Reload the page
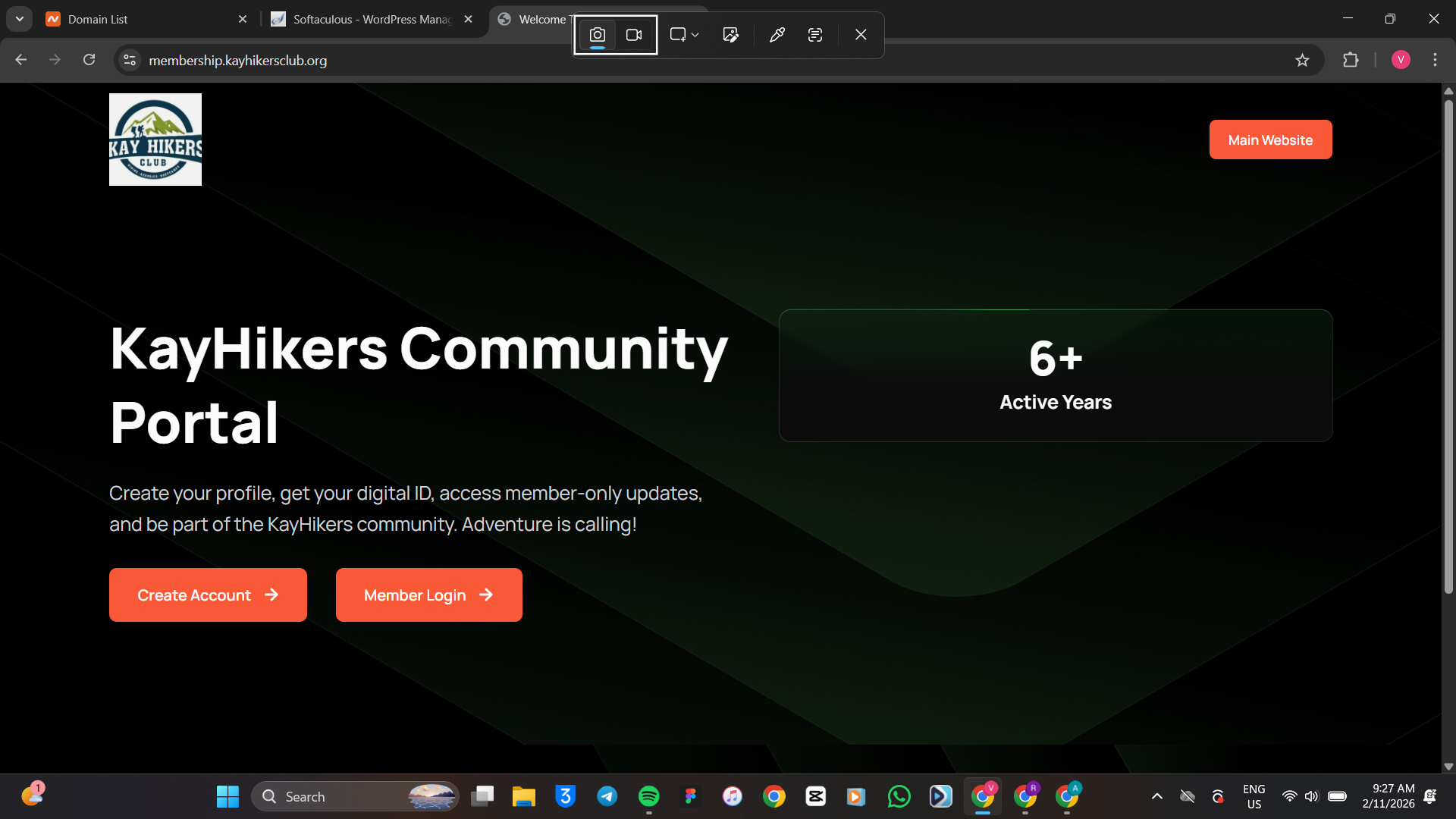Screen dimensions: 1456x819 (89, 60)
